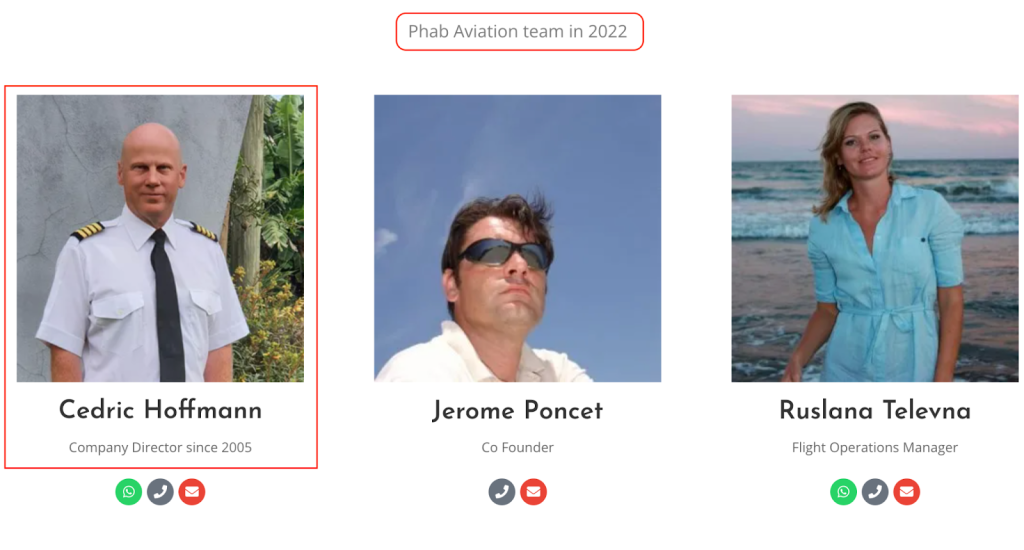Viewport: 1024px width, 550px height.
Task: Click the "Flight Operations Manager" label
Action: tap(875, 447)
